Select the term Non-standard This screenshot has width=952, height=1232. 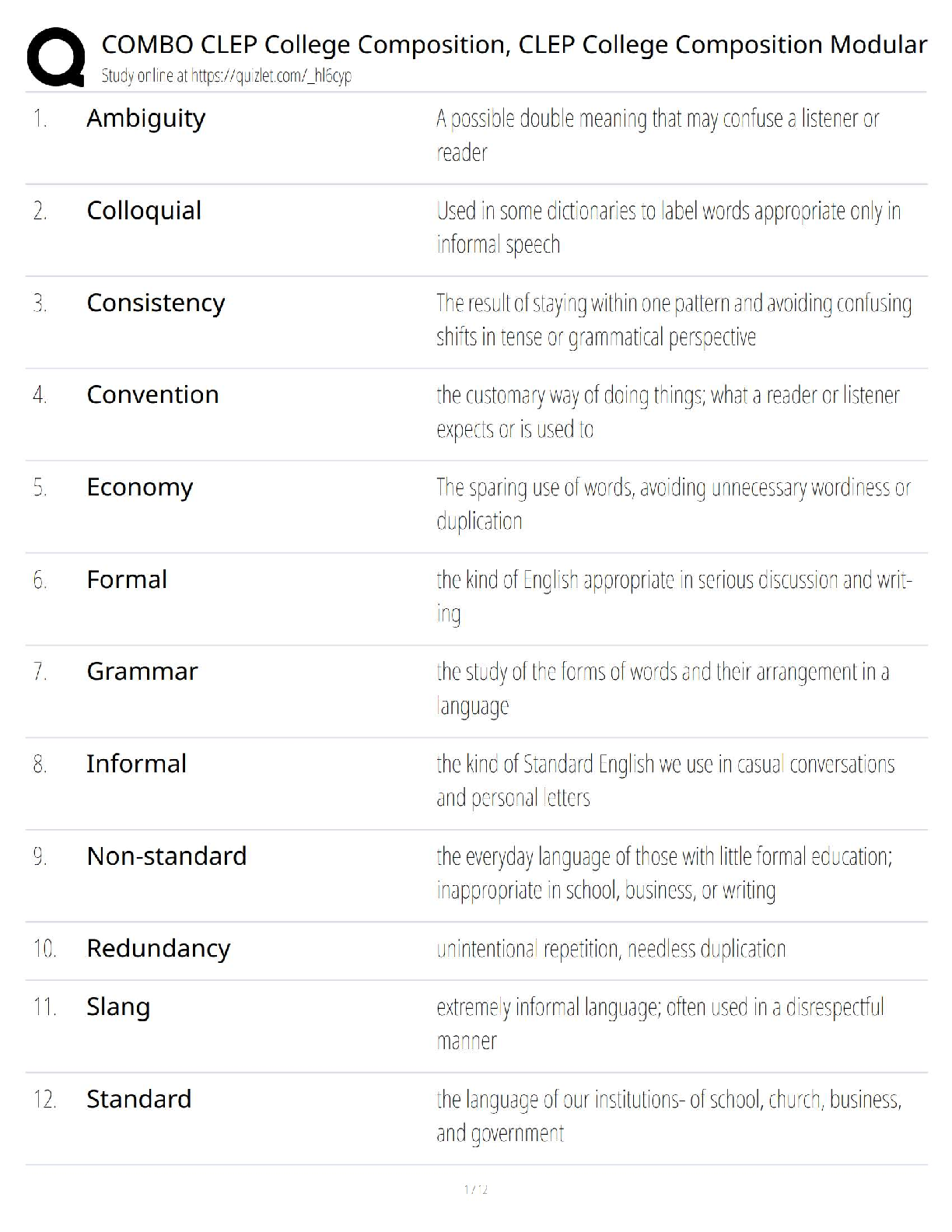pos(166,856)
